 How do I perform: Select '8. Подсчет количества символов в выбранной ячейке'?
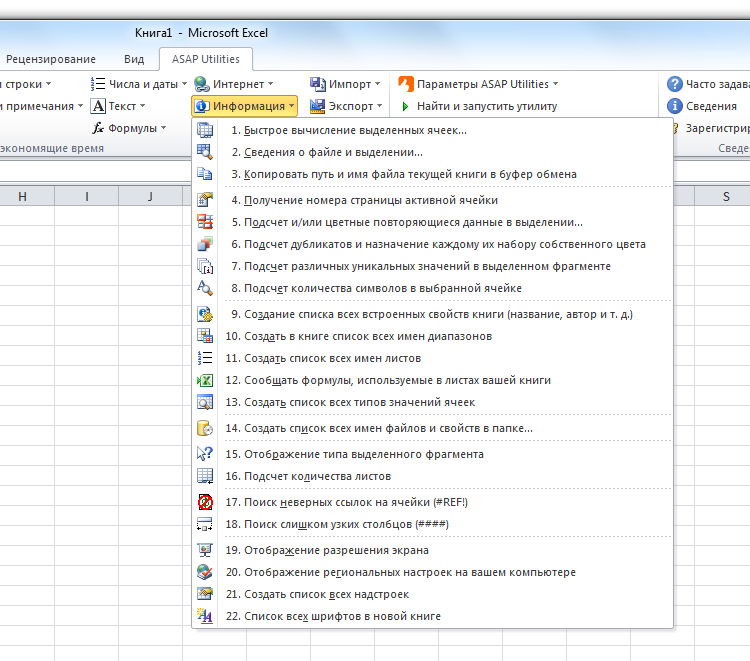coord(432,288)
